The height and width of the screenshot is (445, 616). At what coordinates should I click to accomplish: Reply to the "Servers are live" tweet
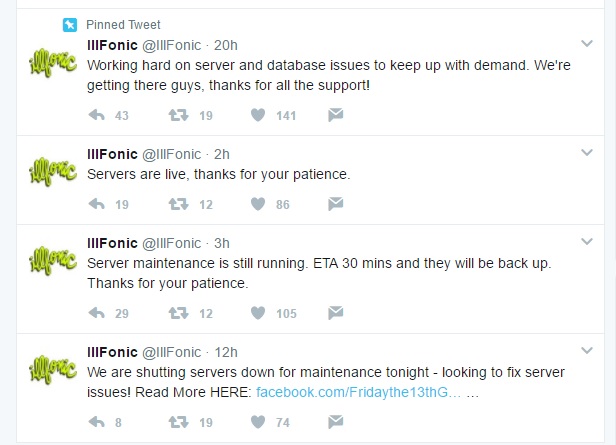[97, 204]
